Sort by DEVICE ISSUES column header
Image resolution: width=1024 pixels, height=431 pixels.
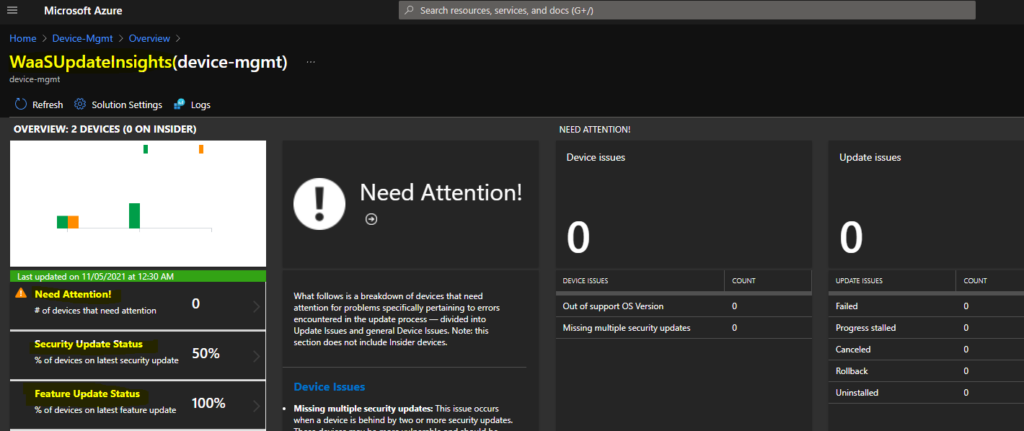click(585, 281)
